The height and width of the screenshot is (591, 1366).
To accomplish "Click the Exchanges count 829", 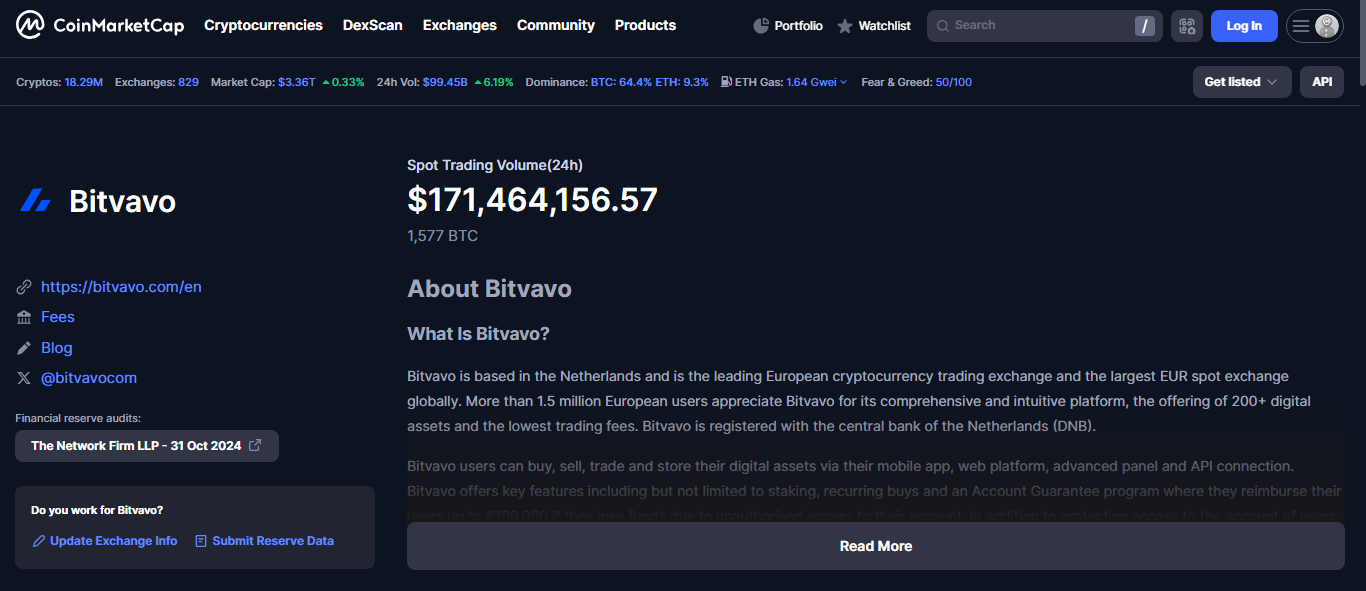I will click(x=188, y=82).
